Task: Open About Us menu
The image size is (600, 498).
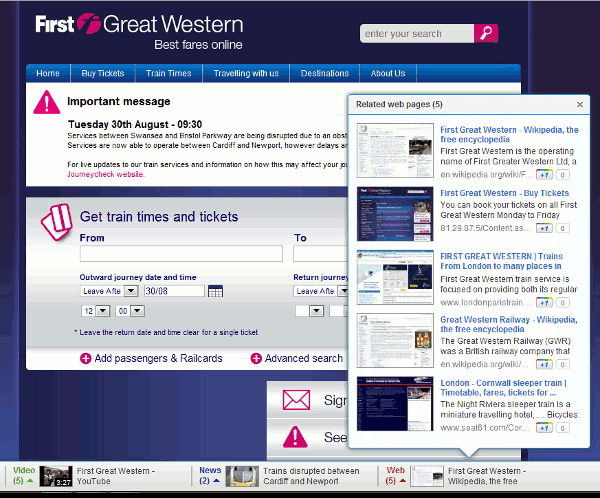Action: tap(388, 73)
